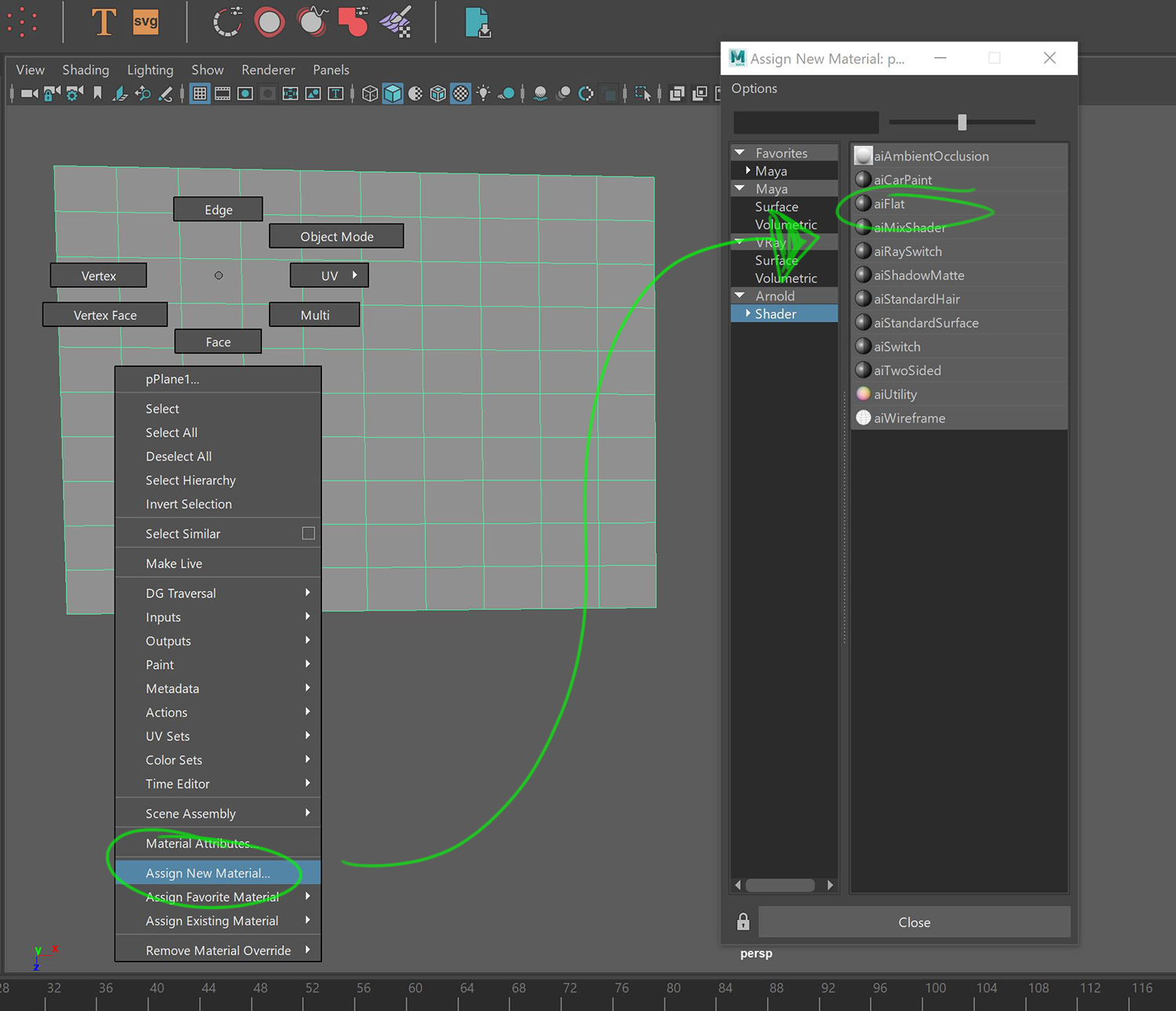Close the Assign New Material dialog via Close
This screenshot has height=1011, width=1176.
pyautogui.click(x=914, y=922)
